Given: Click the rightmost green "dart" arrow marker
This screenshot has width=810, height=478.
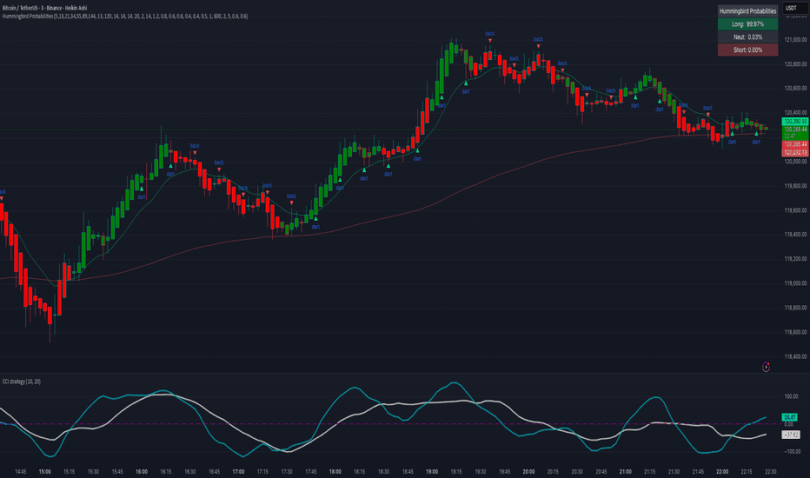Looking at the screenshot, I should (x=756, y=134).
